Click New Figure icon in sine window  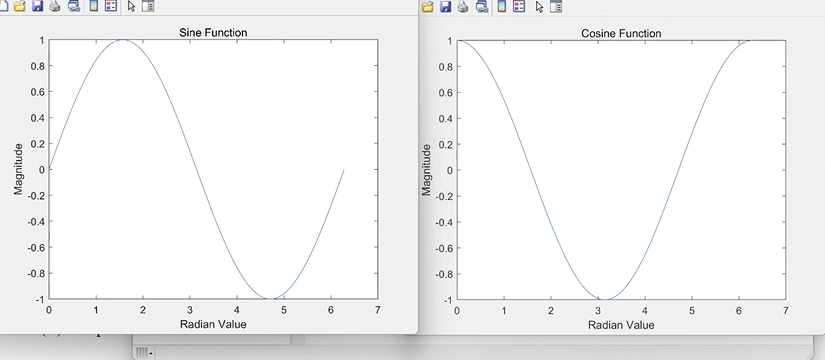[5, 6]
